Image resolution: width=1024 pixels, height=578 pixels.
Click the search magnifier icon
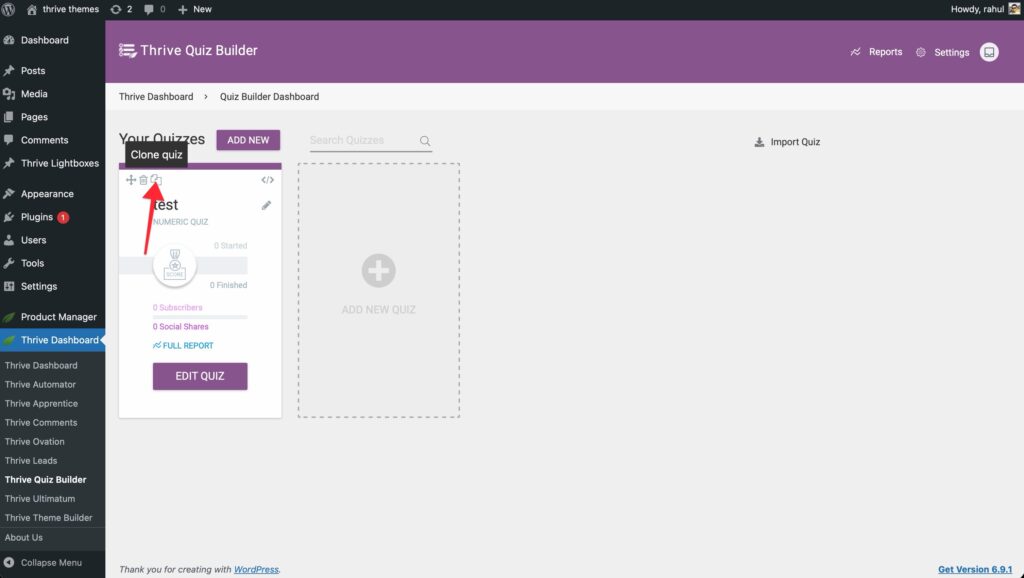coord(425,141)
